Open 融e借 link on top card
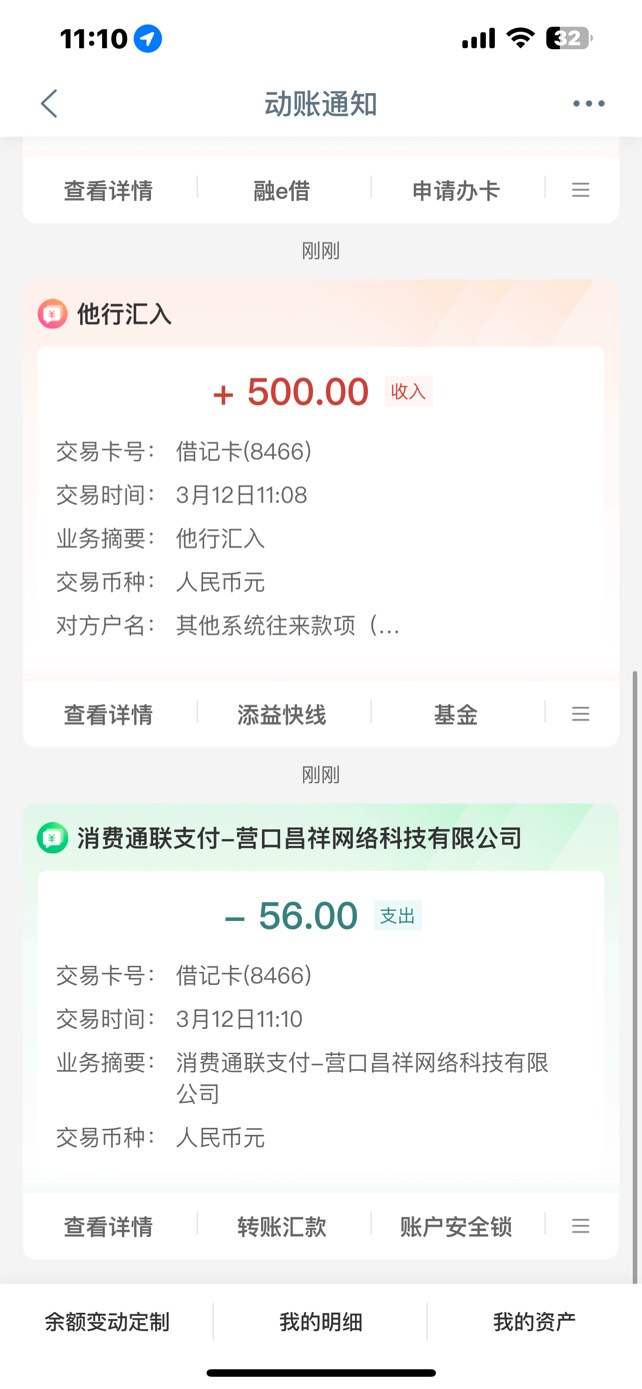The image size is (642, 1389). click(x=282, y=191)
